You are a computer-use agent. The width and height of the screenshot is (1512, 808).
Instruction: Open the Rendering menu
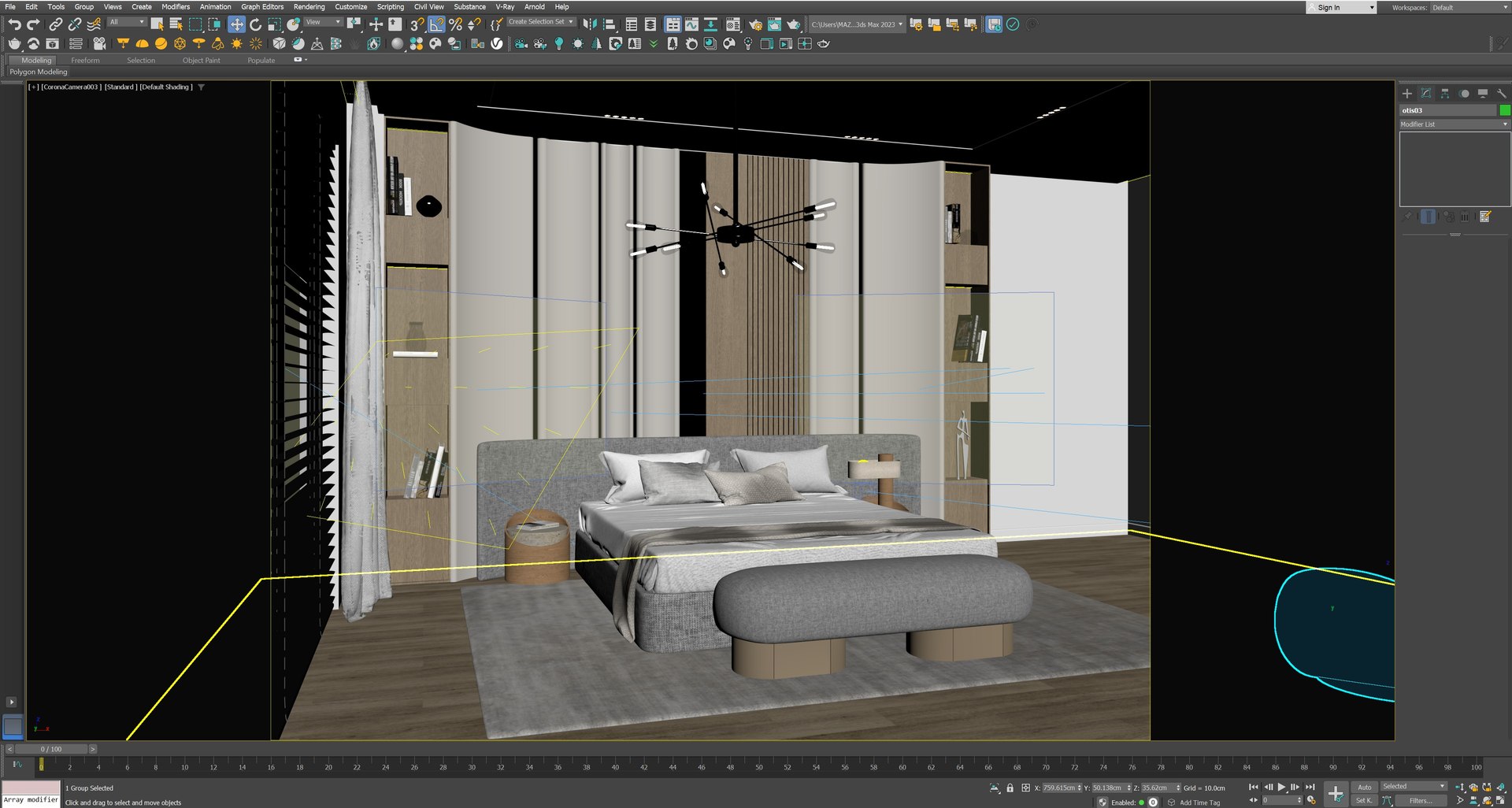(x=309, y=6)
